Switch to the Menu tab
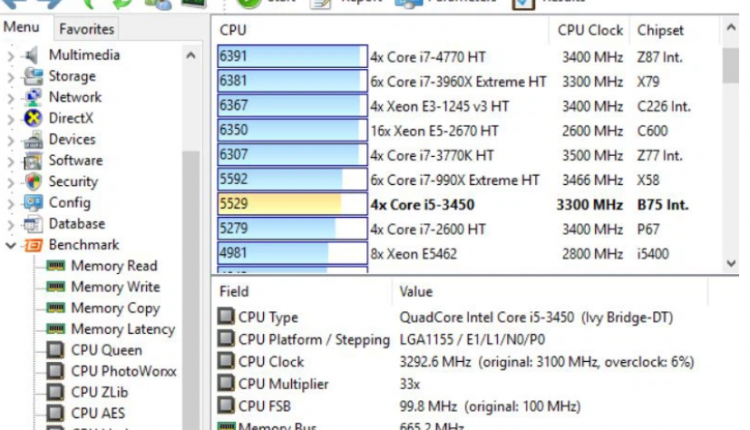750x430 pixels. point(22,28)
